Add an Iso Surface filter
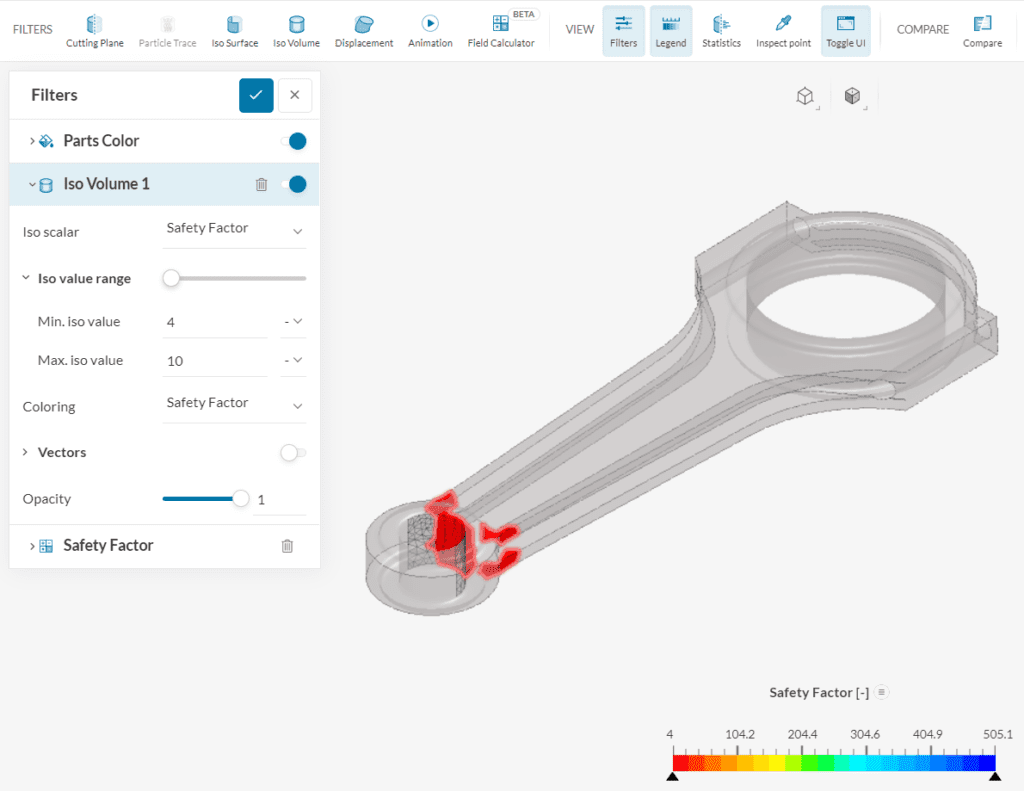Image resolution: width=1024 pixels, height=791 pixels. click(x=235, y=28)
